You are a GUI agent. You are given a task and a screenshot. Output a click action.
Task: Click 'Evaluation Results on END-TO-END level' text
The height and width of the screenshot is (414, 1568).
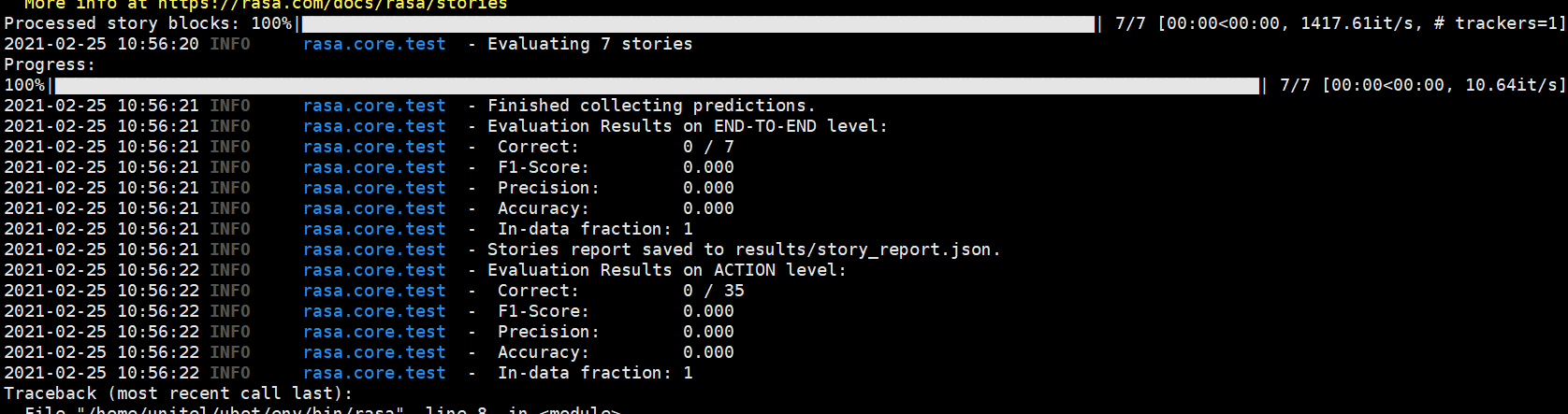[x=687, y=126]
